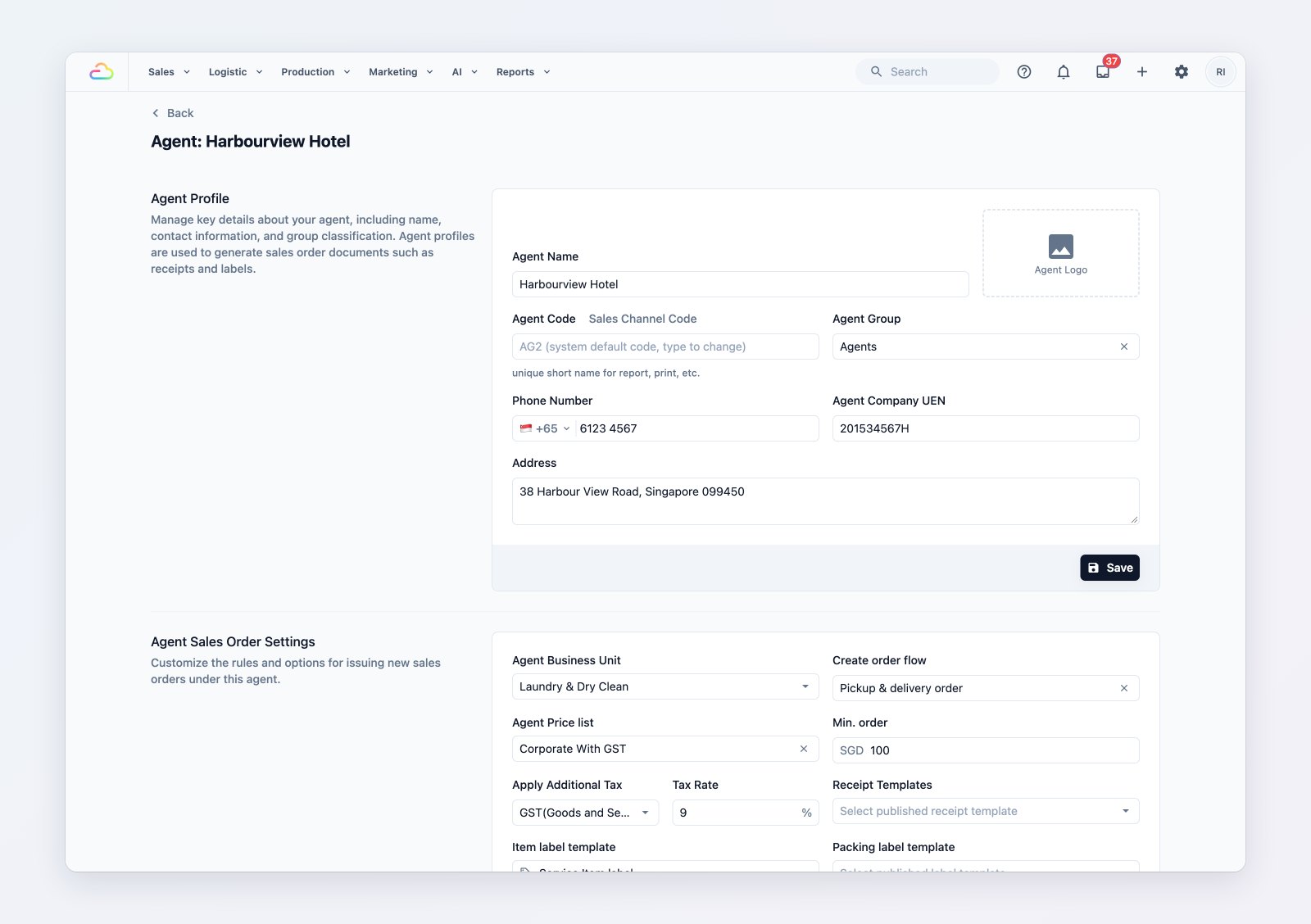Expand the AI menu
This screenshot has height=924, width=1311.
click(x=465, y=72)
